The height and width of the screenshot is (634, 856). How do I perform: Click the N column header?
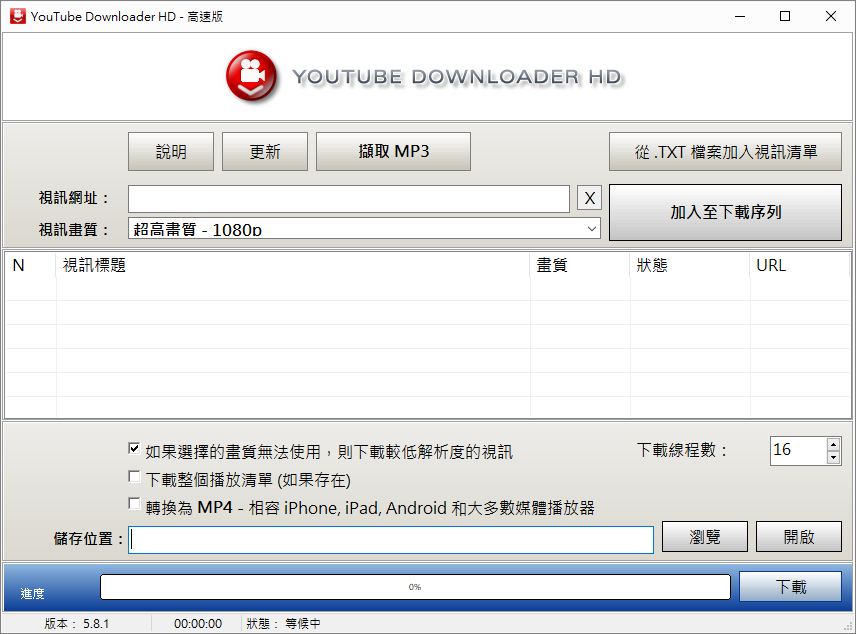coord(30,265)
